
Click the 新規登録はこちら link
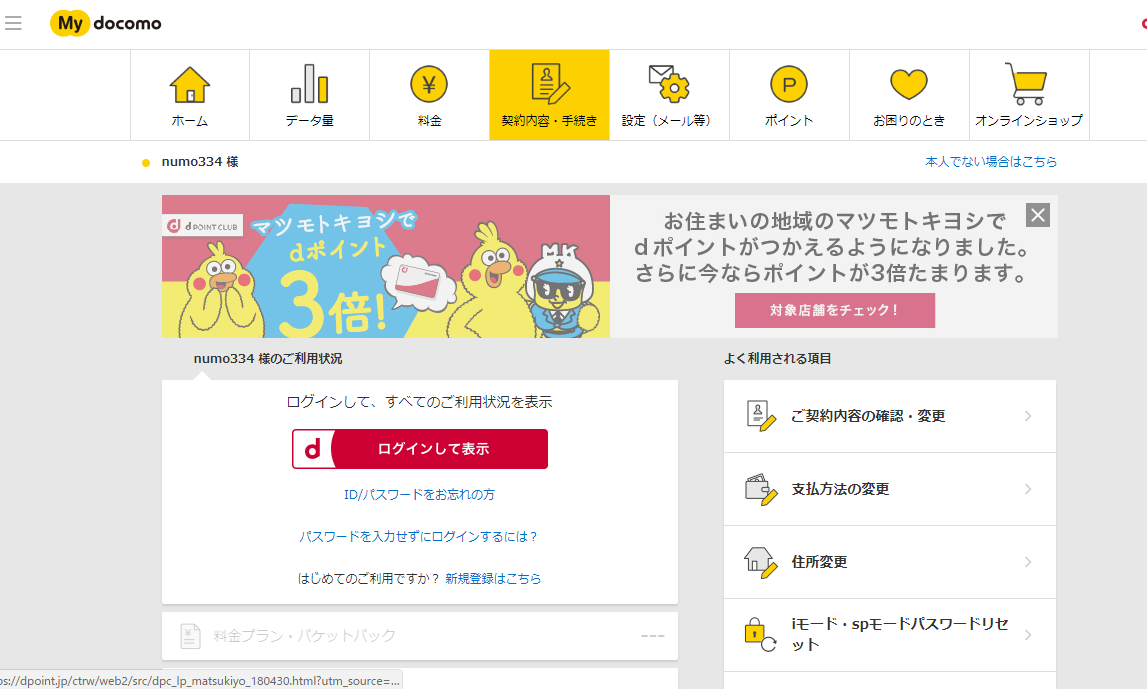[x=493, y=578]
